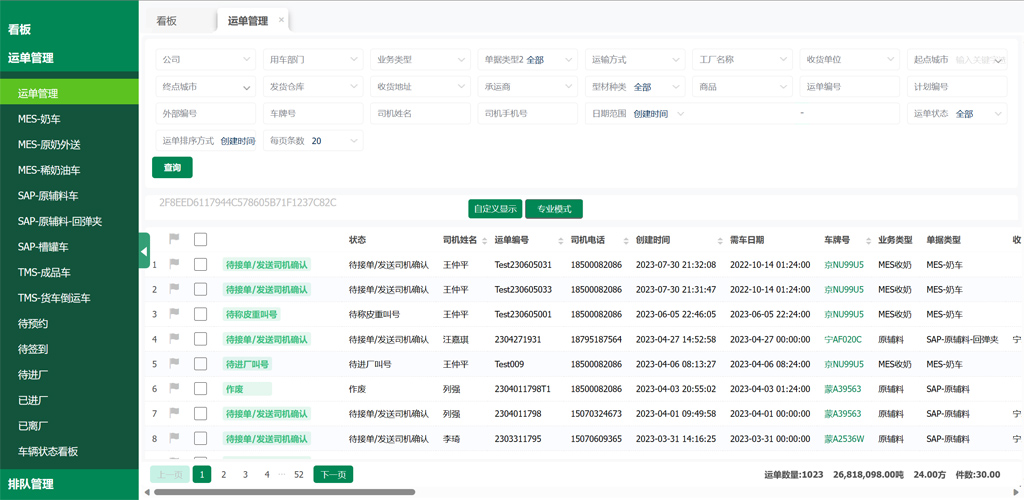1024x500 pixels.
Task: Collapse the left sidebar with the green arrow handle
Action: pos(144,250)
